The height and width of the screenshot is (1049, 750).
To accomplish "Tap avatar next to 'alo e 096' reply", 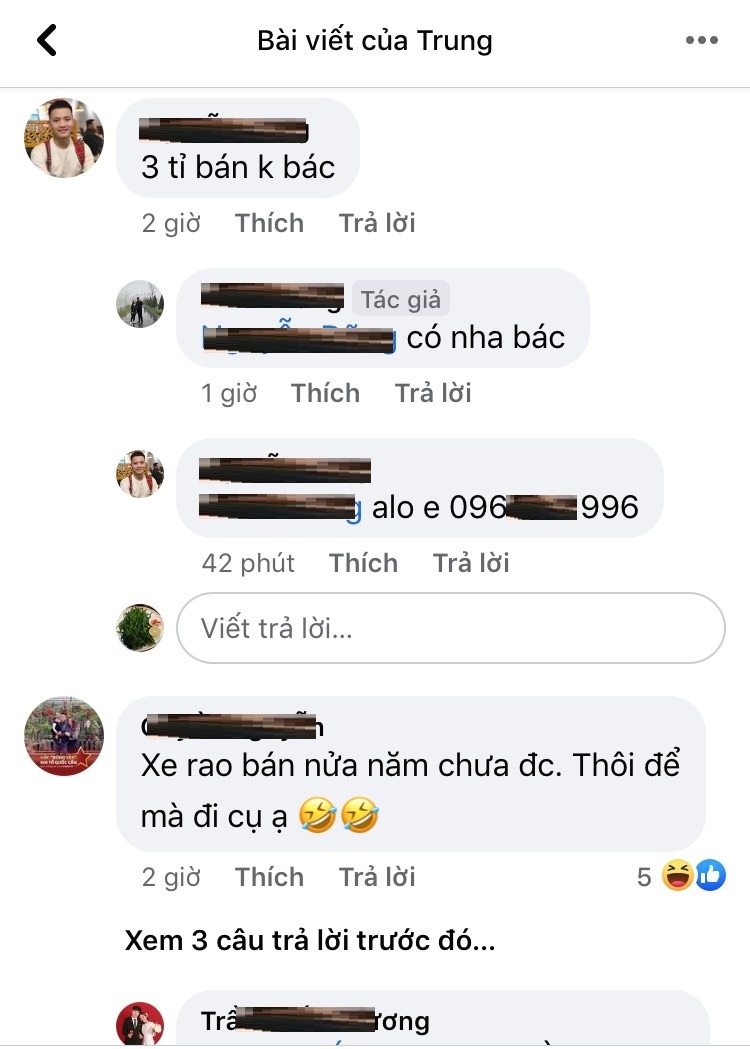I will [x=140, y=474].
